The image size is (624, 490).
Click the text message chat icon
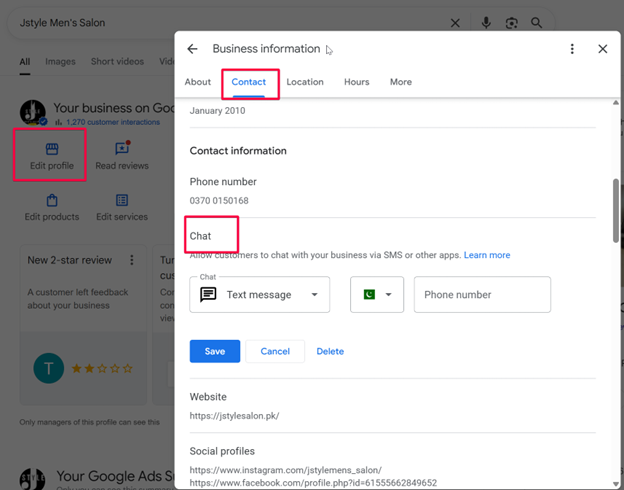(208, 295)
